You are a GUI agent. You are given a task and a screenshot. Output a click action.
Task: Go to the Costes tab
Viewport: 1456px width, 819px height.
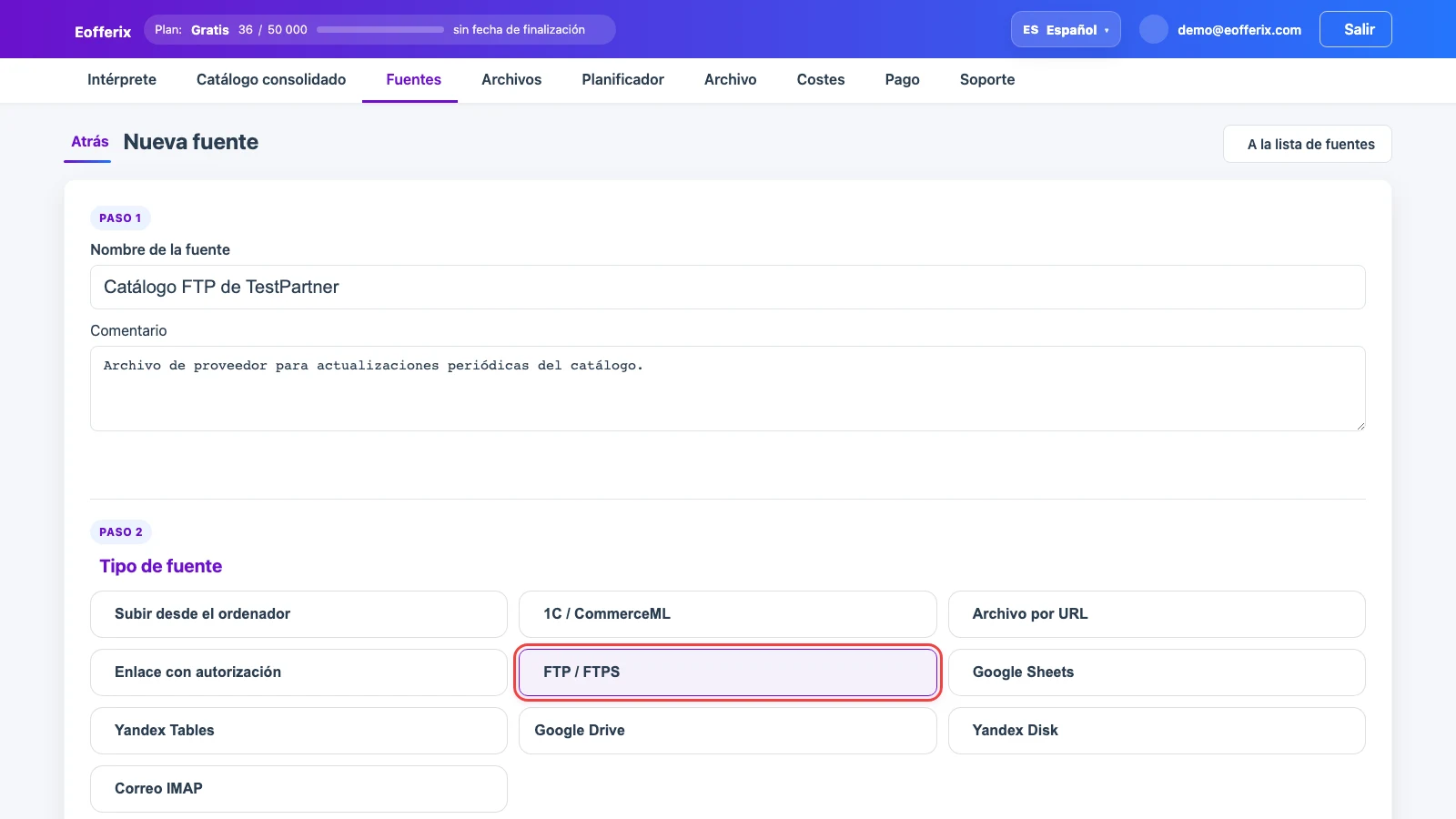pyautogui.click(x=821, y=80)
